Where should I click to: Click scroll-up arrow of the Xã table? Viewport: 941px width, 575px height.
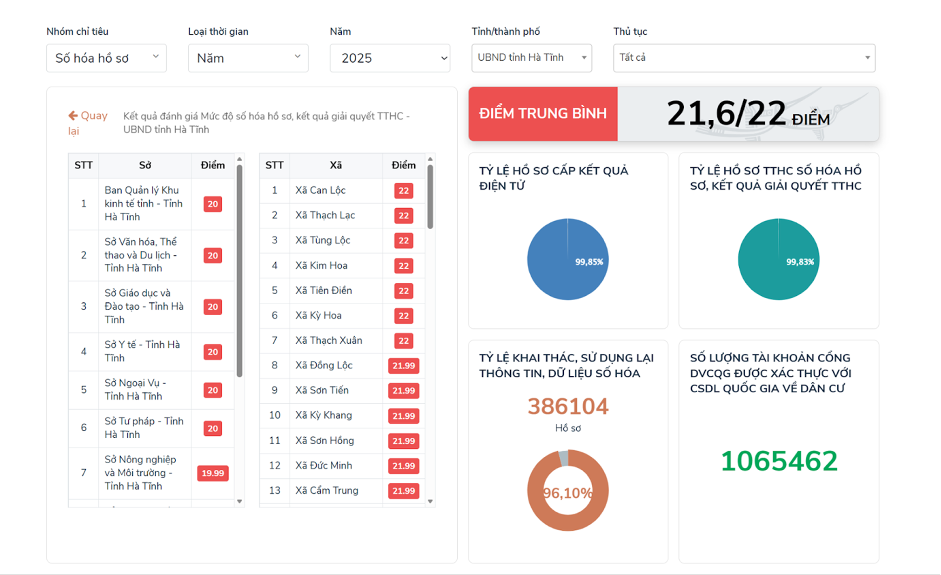(x=430, y=159)
